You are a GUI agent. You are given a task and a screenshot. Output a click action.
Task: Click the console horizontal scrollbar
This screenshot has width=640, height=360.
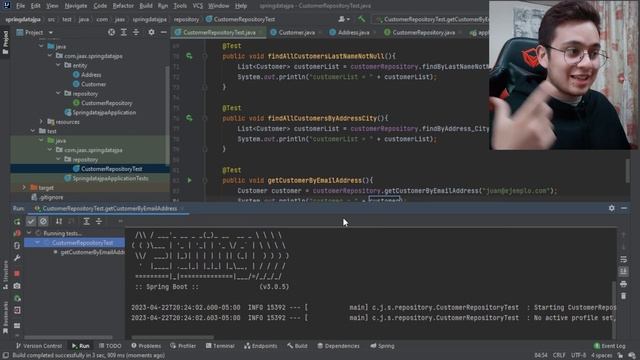[x=173, y=338]
